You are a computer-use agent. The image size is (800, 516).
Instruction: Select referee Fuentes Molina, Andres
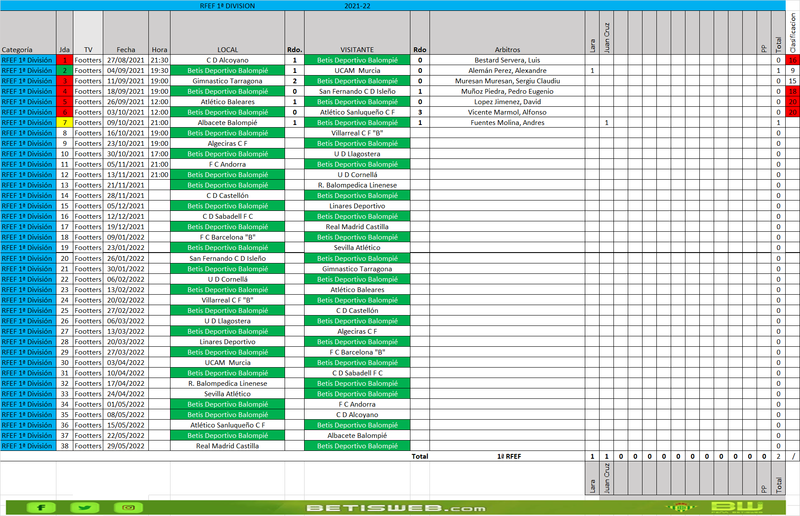tap(507, 122)
